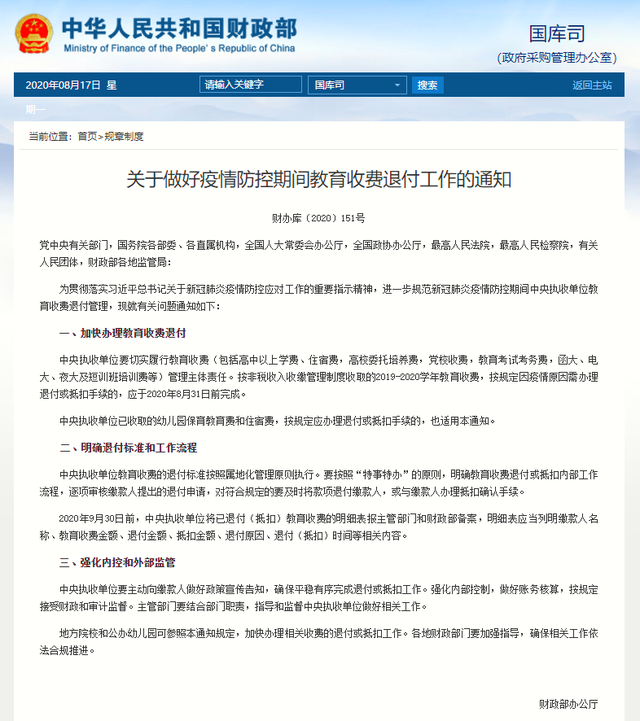Focus the 请输入关键字 search input
The image size is (640, 721).
tap(249, 85)
